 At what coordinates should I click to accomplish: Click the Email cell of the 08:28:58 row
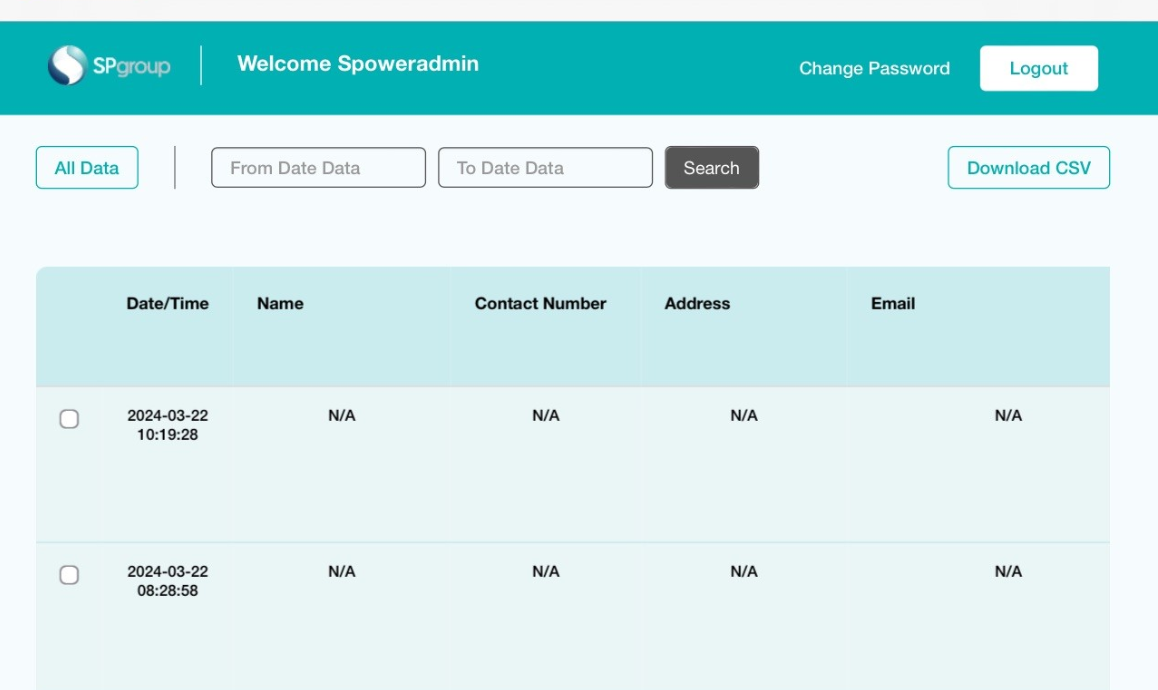[x=1007, y=572]
